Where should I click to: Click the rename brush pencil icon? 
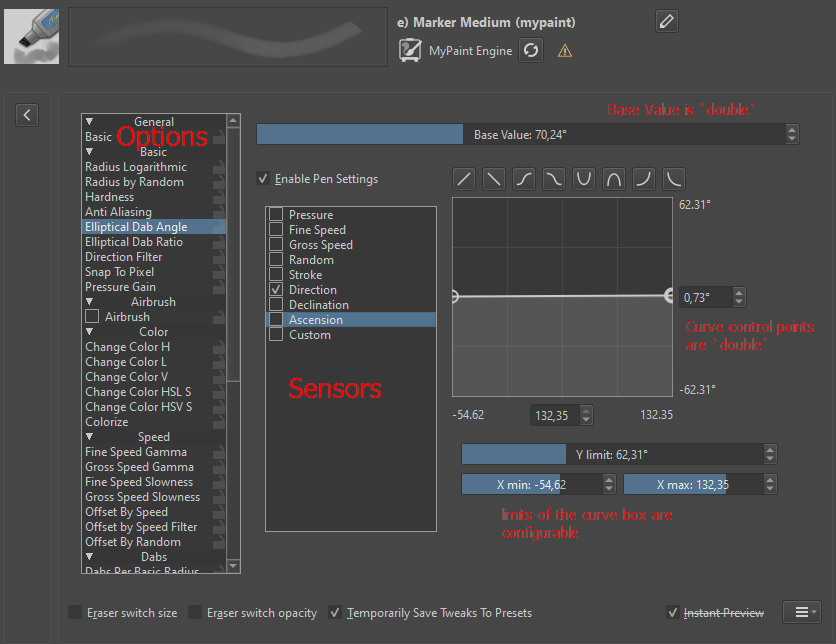[x=667, y=21]
